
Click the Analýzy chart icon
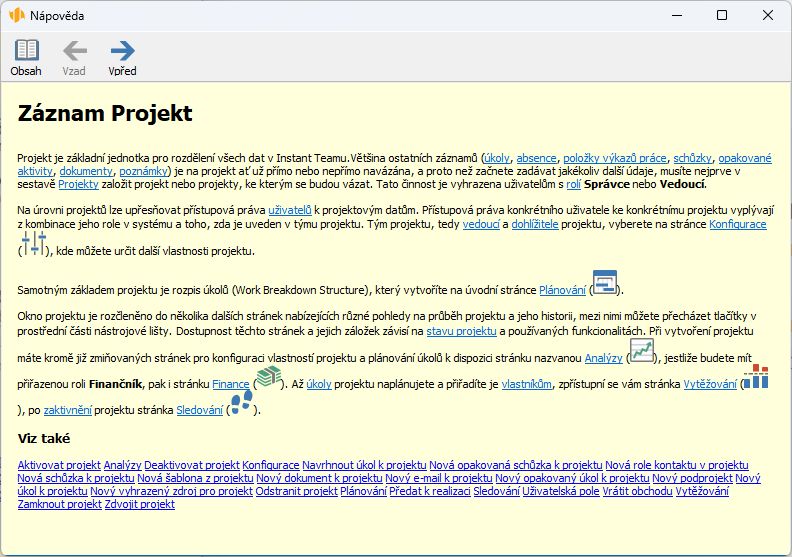(x=640, y=350)
